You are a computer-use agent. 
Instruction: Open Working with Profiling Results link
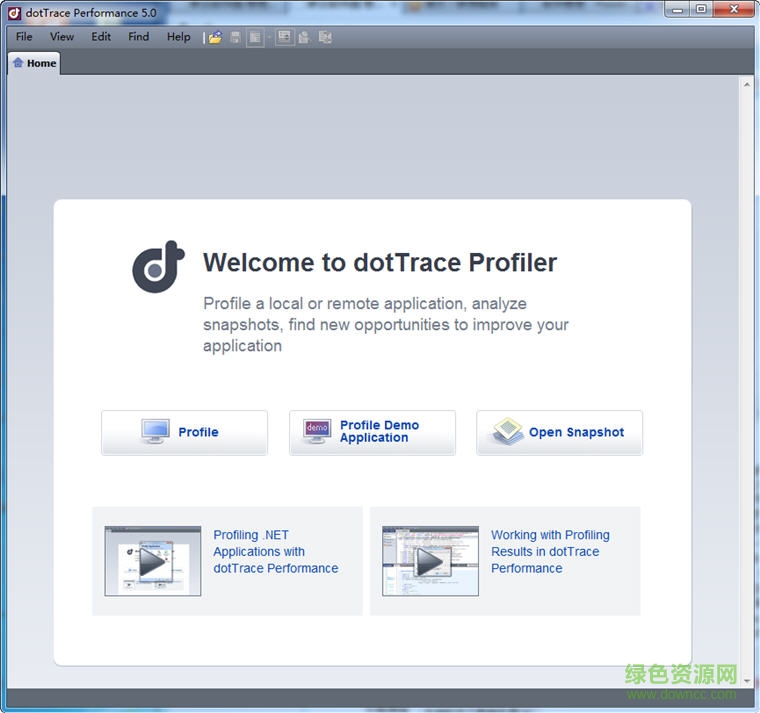click(550, 552)
